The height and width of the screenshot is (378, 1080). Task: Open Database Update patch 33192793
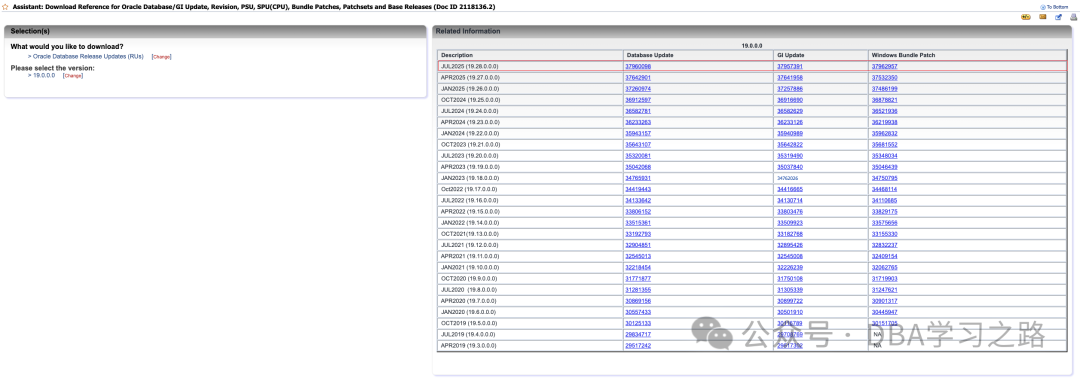click(638, 233)
